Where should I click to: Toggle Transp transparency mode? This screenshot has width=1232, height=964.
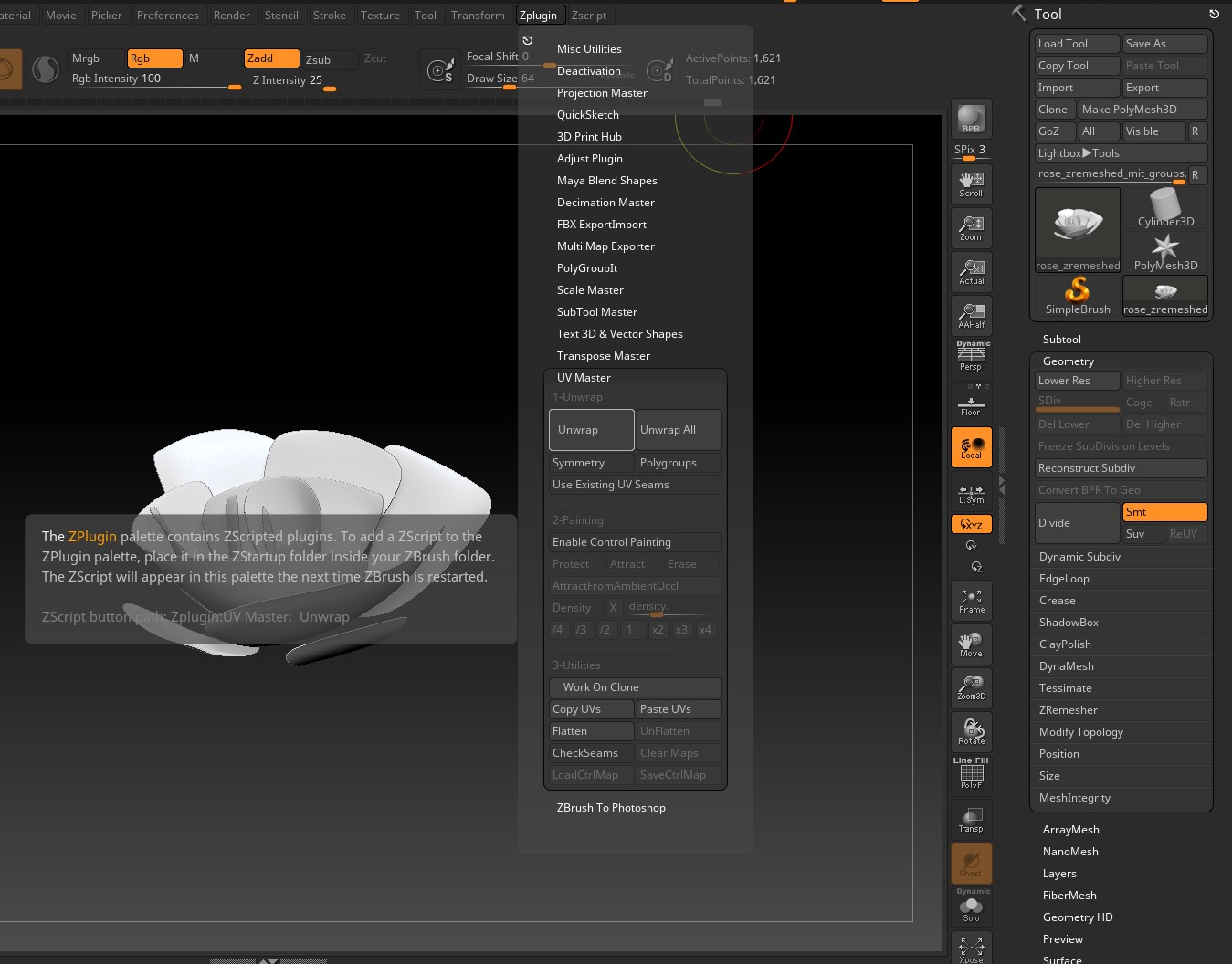(x=971, y=820)
